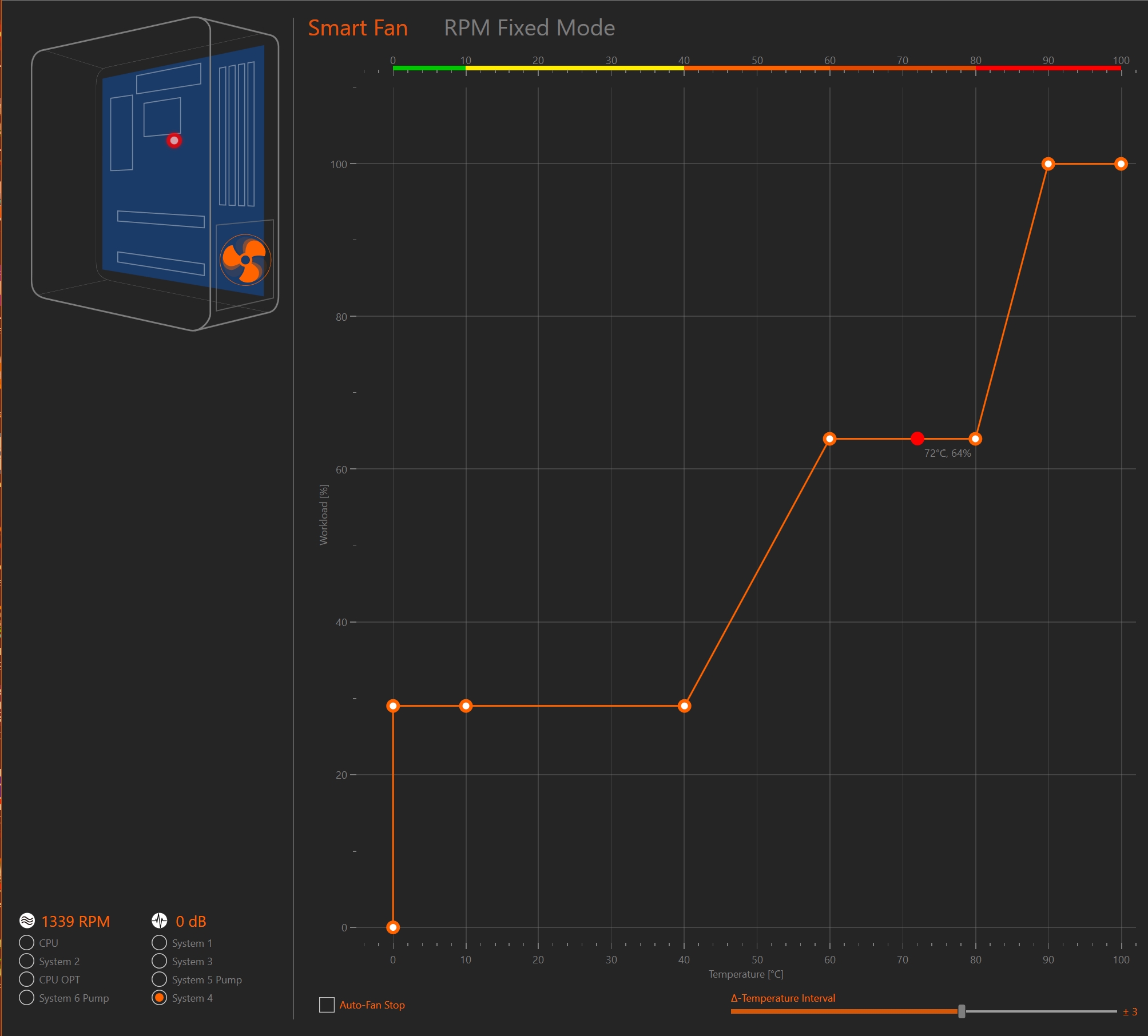Click the curve point at 60°C
Viewport: 1148px width, 1036px height.
pyautogui.click(x=829, y=439)
